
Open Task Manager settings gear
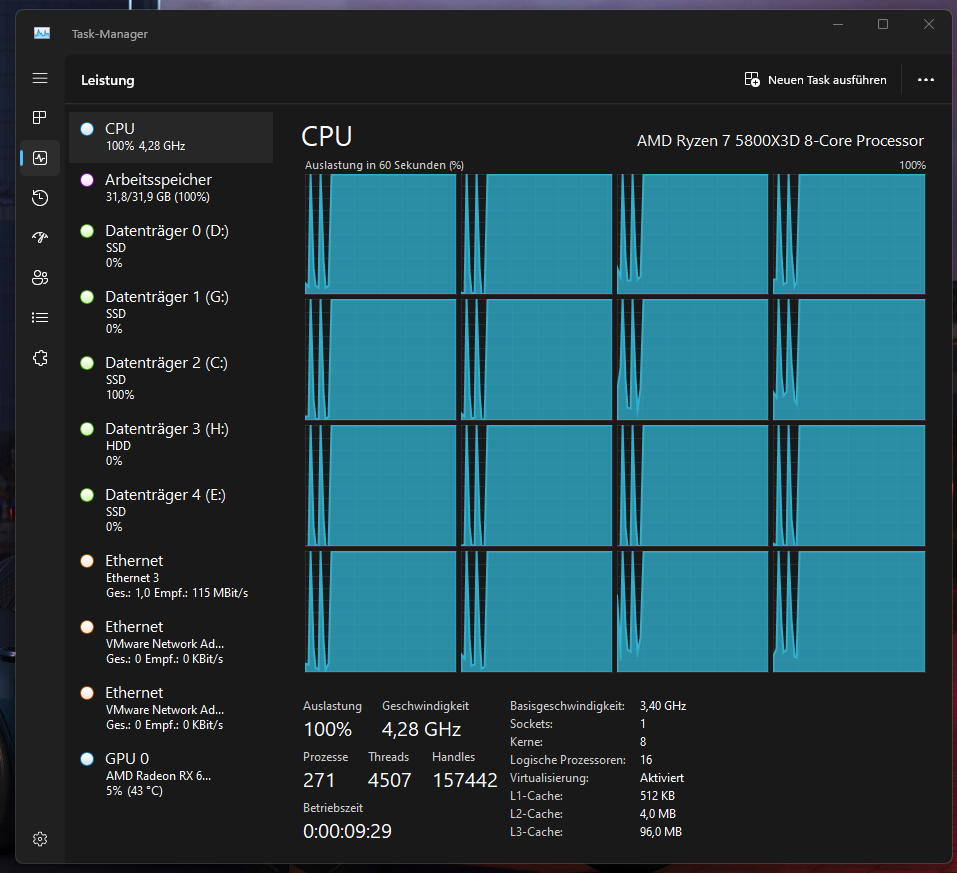point(40,839)
